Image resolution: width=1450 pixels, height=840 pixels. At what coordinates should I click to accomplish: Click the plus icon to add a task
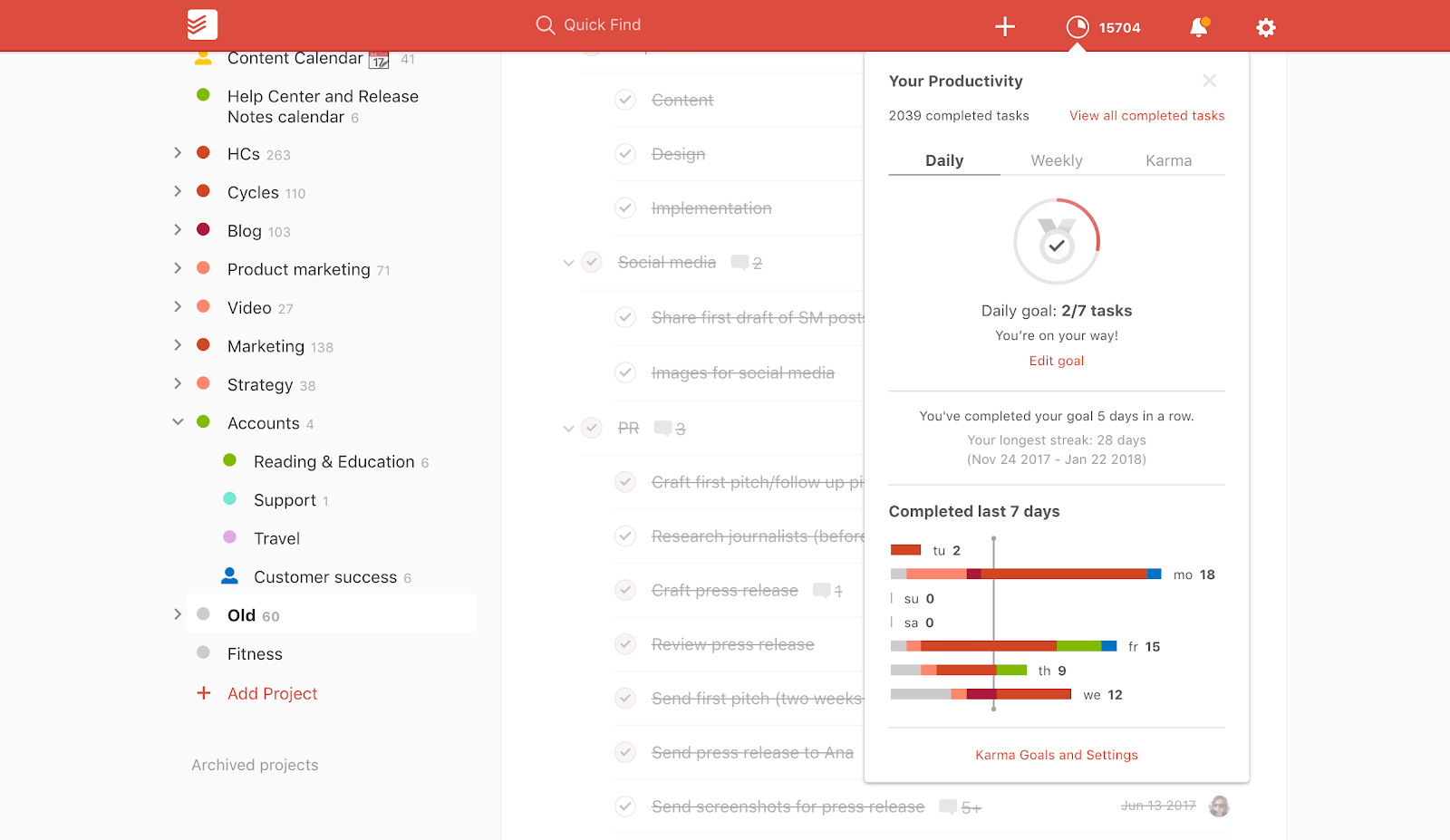[x=1004, y=25]
